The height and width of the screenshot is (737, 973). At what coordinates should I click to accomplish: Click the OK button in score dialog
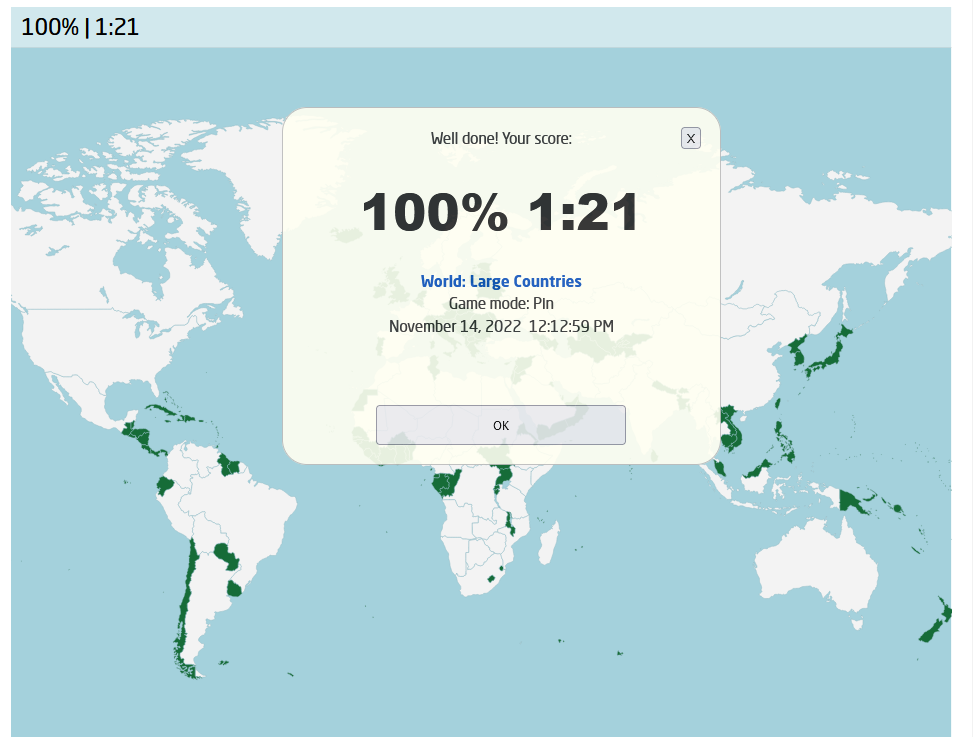(500, 425)
